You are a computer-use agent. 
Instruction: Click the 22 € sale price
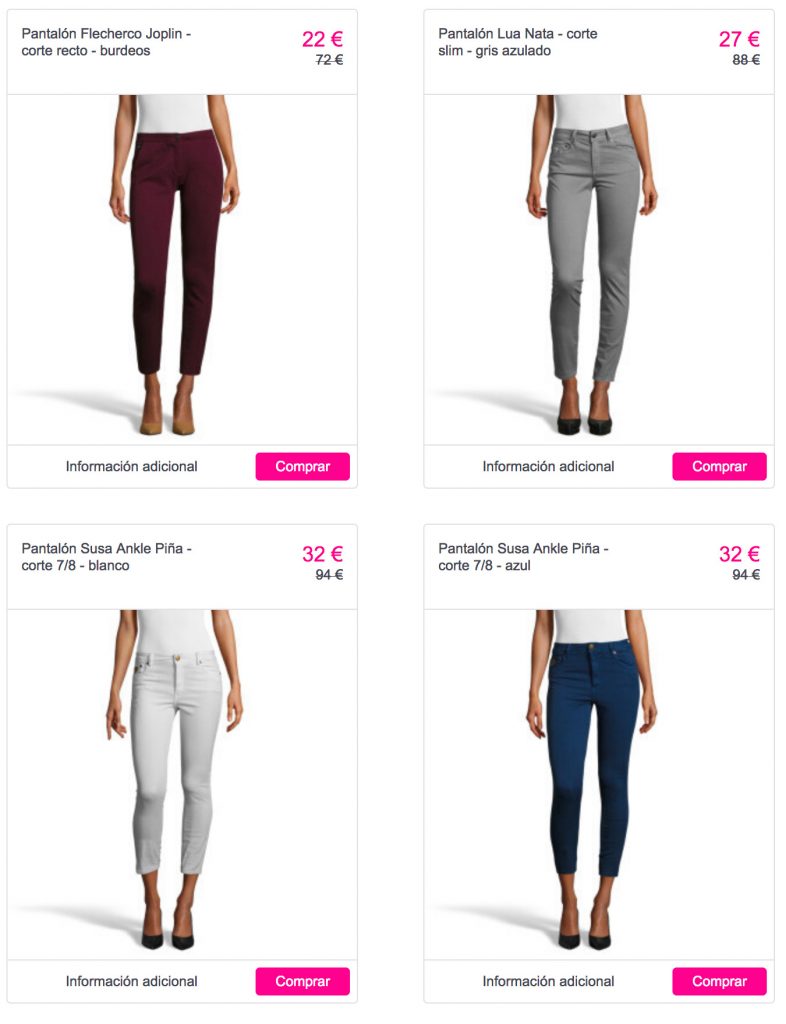pos(322,39)
